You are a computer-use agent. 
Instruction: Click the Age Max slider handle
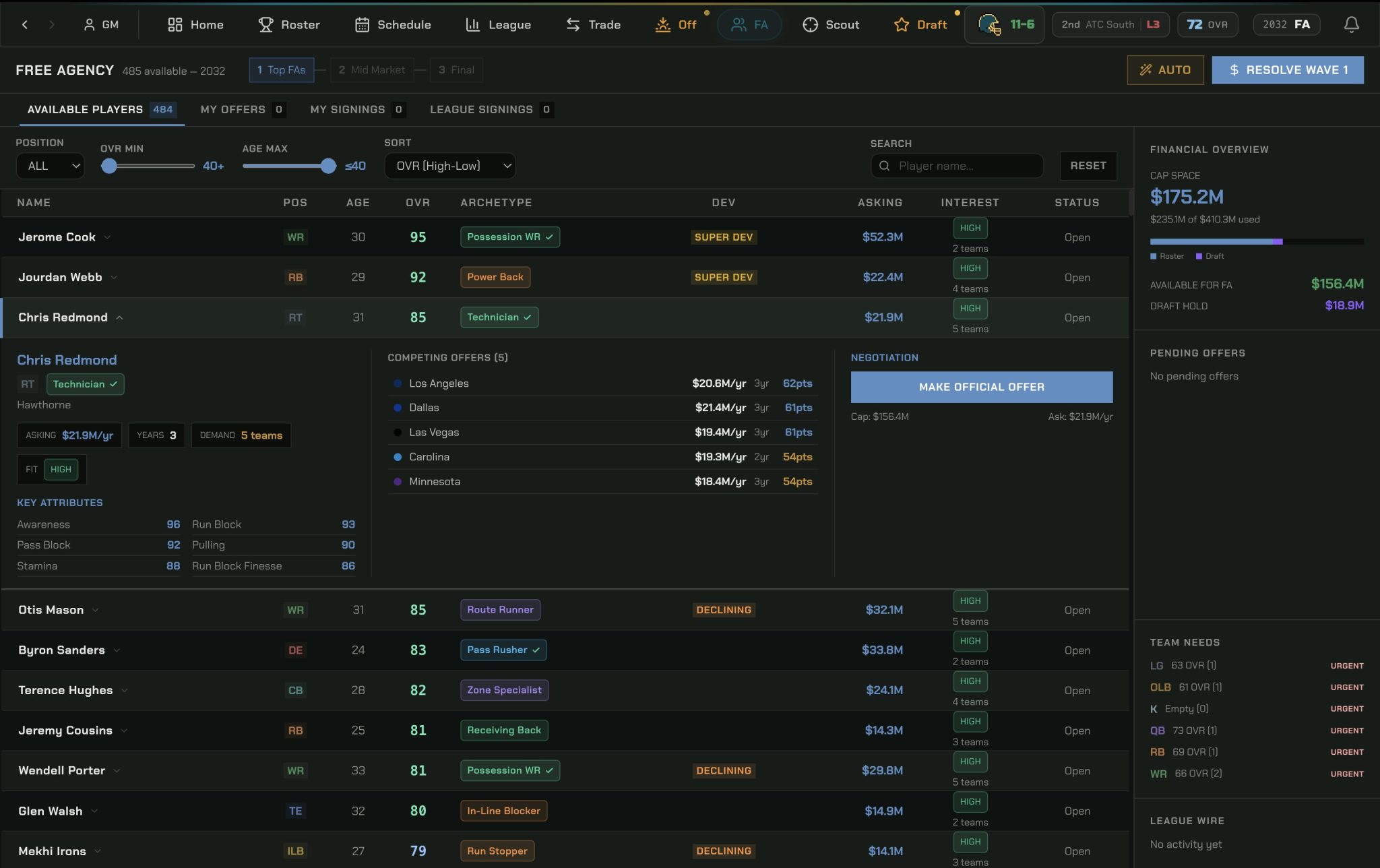[328, 166]
